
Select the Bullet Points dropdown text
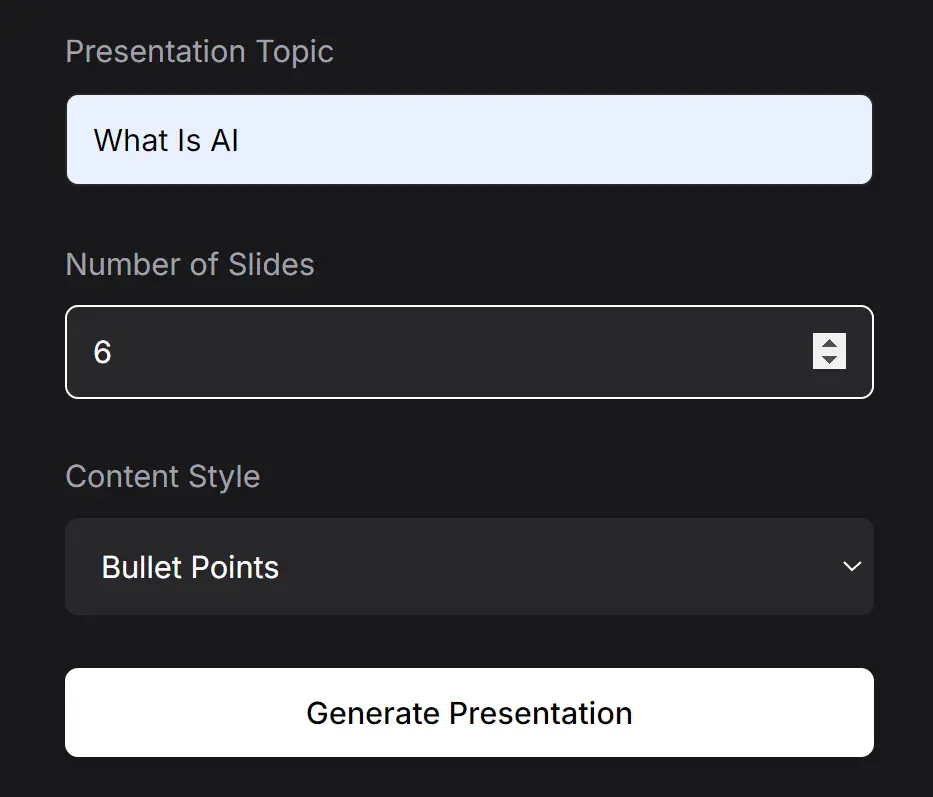coord(189,566)
